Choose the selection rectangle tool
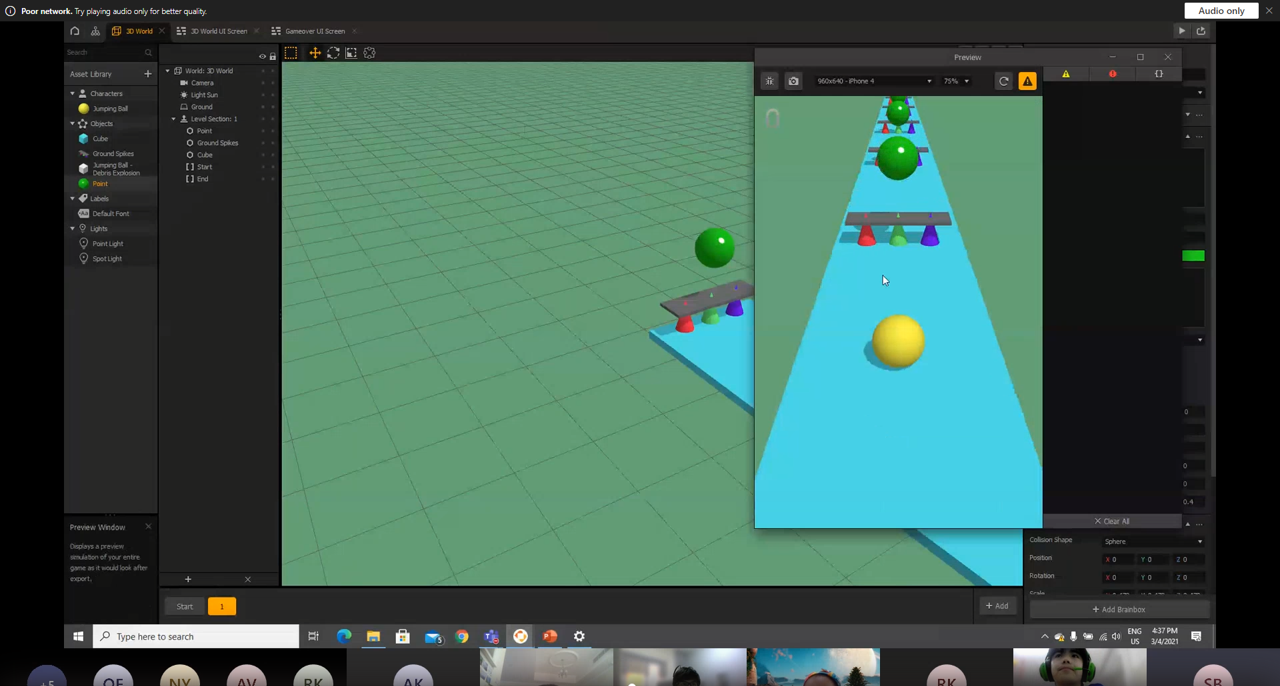The height and width of the screenshot is (686, 1280). click(x=291, y=53)
